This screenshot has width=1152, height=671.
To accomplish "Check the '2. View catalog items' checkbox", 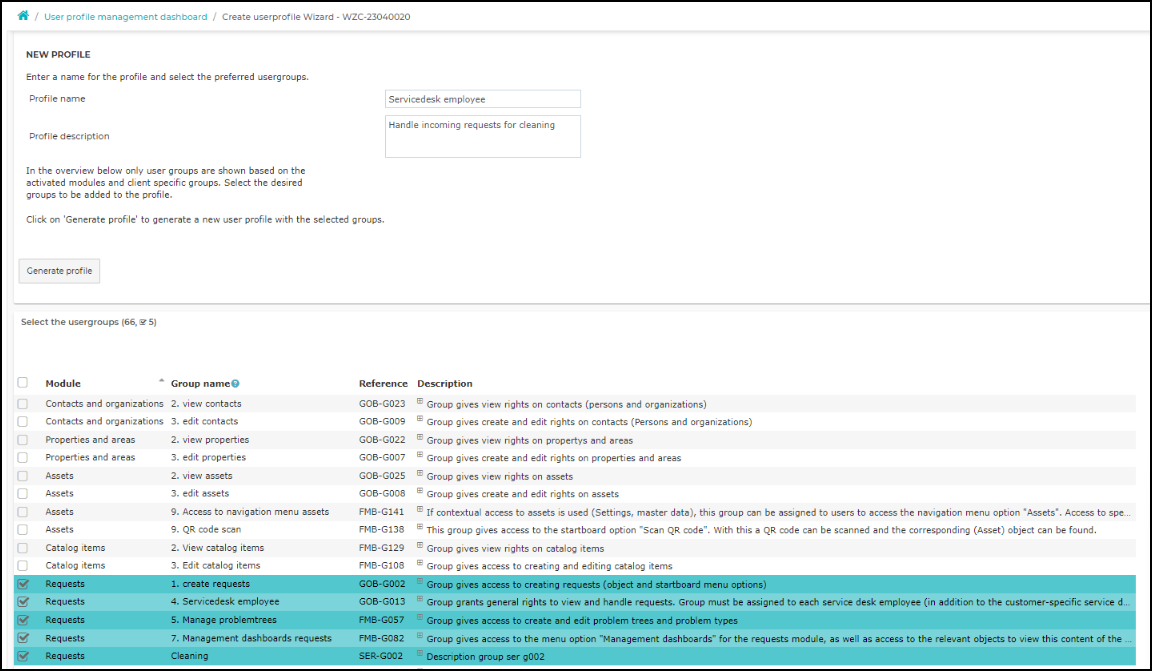I will pos(23,548).
